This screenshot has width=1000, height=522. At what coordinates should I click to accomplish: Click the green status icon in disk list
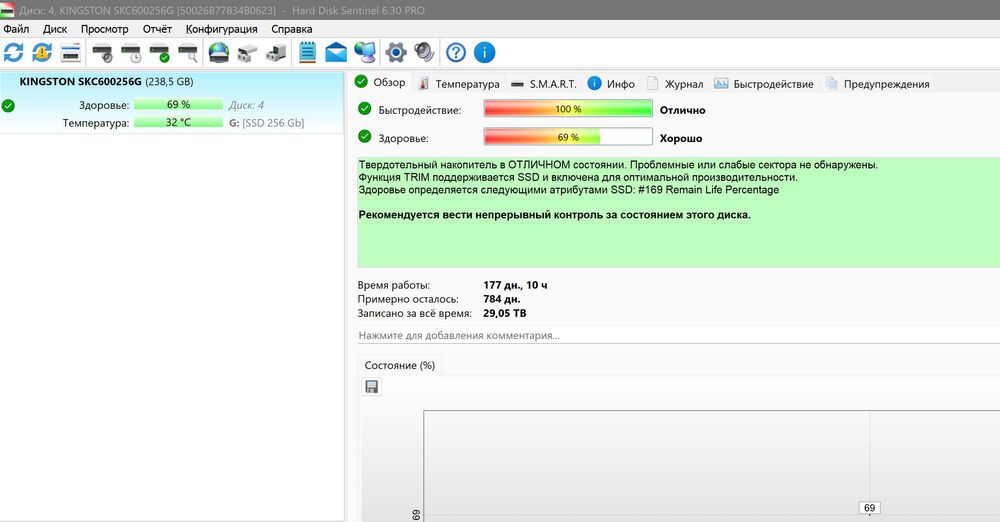coord(8,106)
